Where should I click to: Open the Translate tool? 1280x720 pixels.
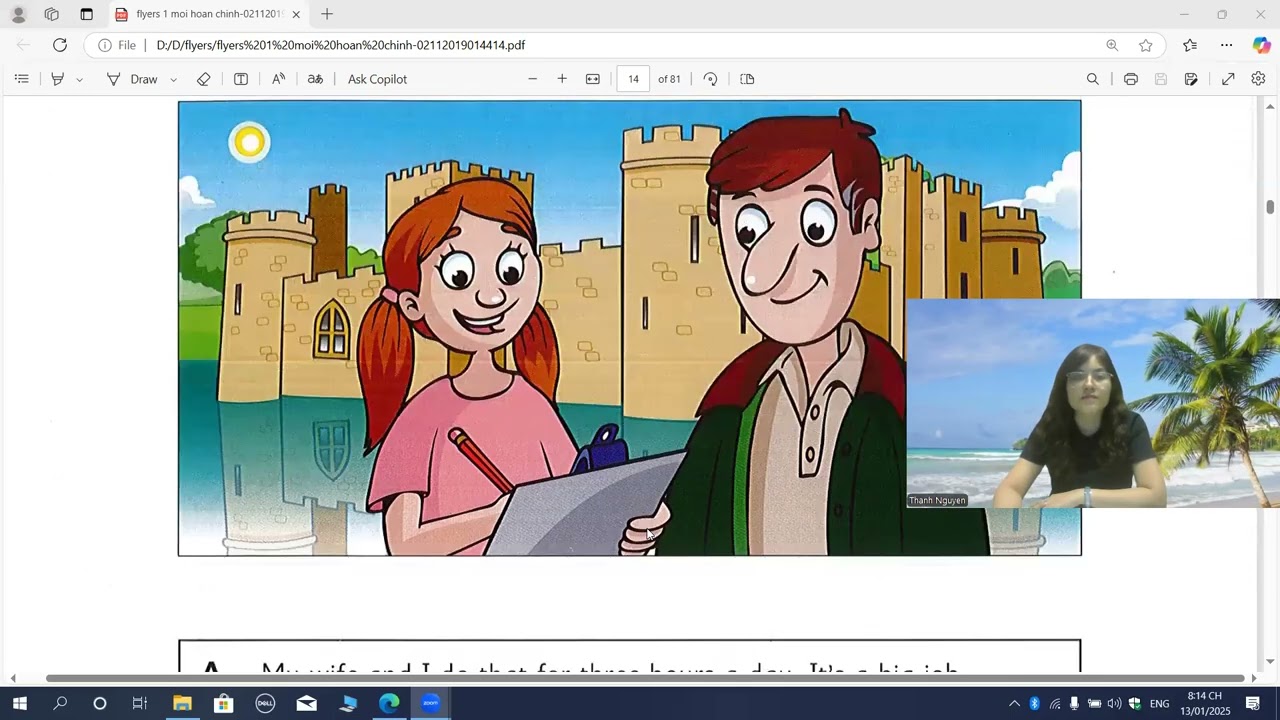315,79
